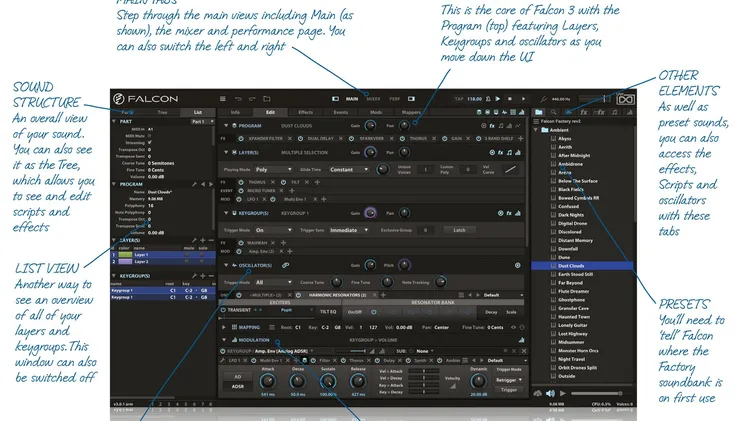Open the Falcon main hamburger menu

(222, 99)
